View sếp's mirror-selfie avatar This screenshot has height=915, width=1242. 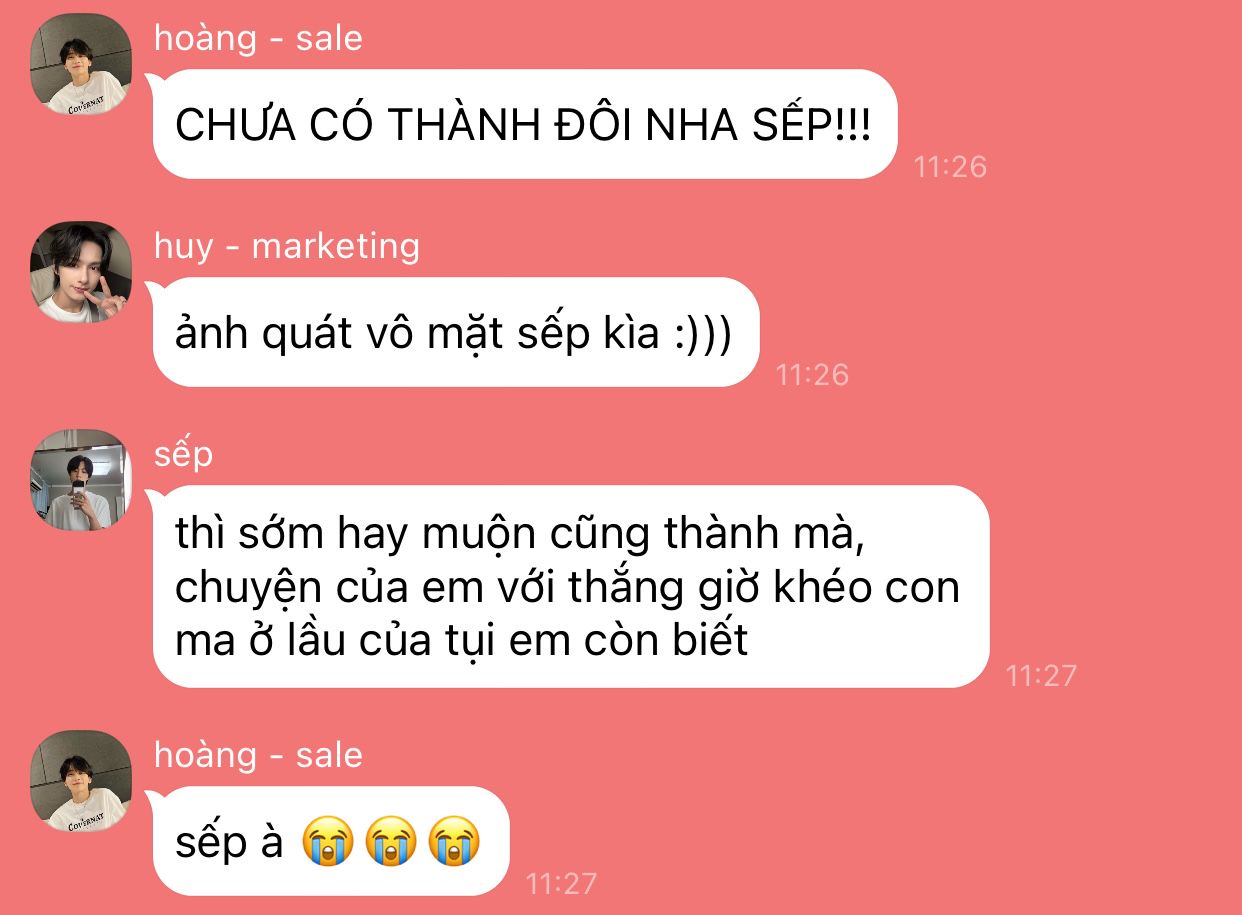81,480
